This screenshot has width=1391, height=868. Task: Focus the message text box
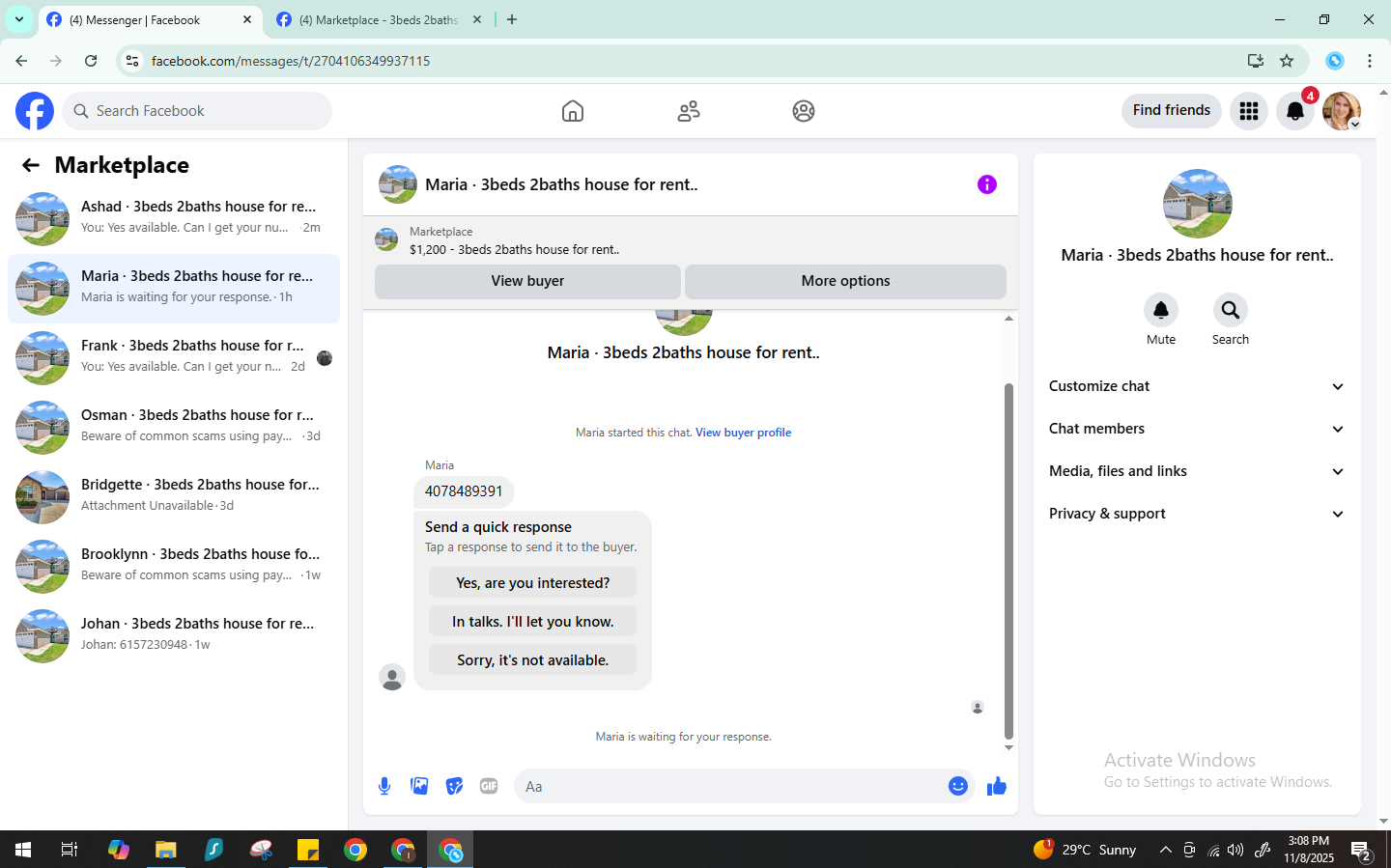729,786
